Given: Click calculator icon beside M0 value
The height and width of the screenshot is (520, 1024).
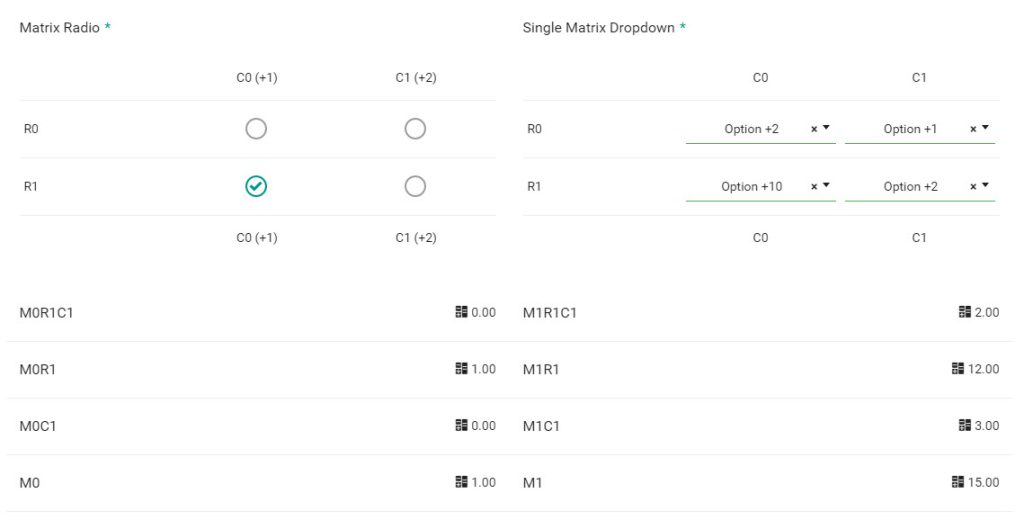Looking at the screenshot, I should 461,482.
